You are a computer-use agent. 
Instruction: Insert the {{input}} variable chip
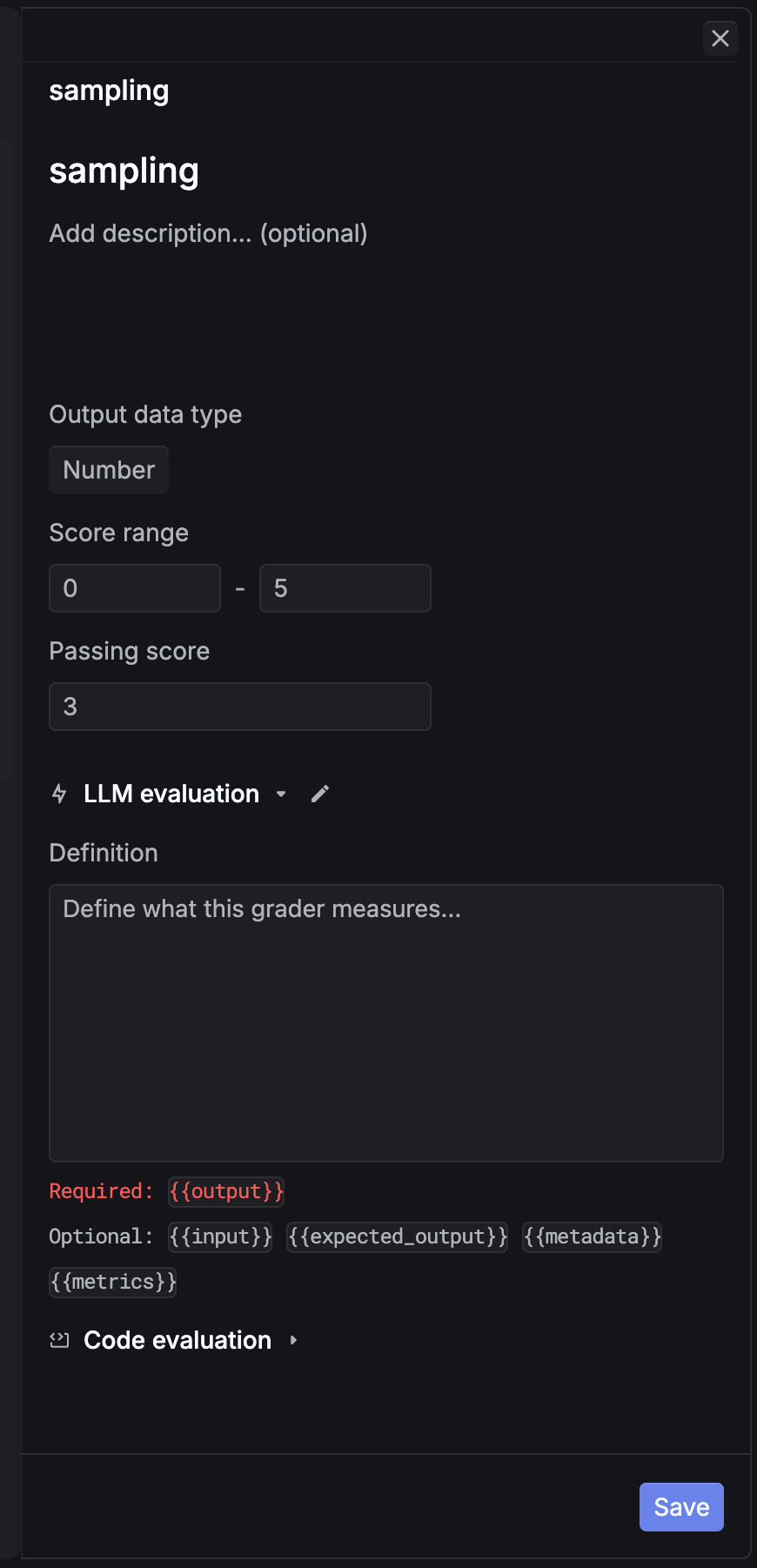point(220,1236)
